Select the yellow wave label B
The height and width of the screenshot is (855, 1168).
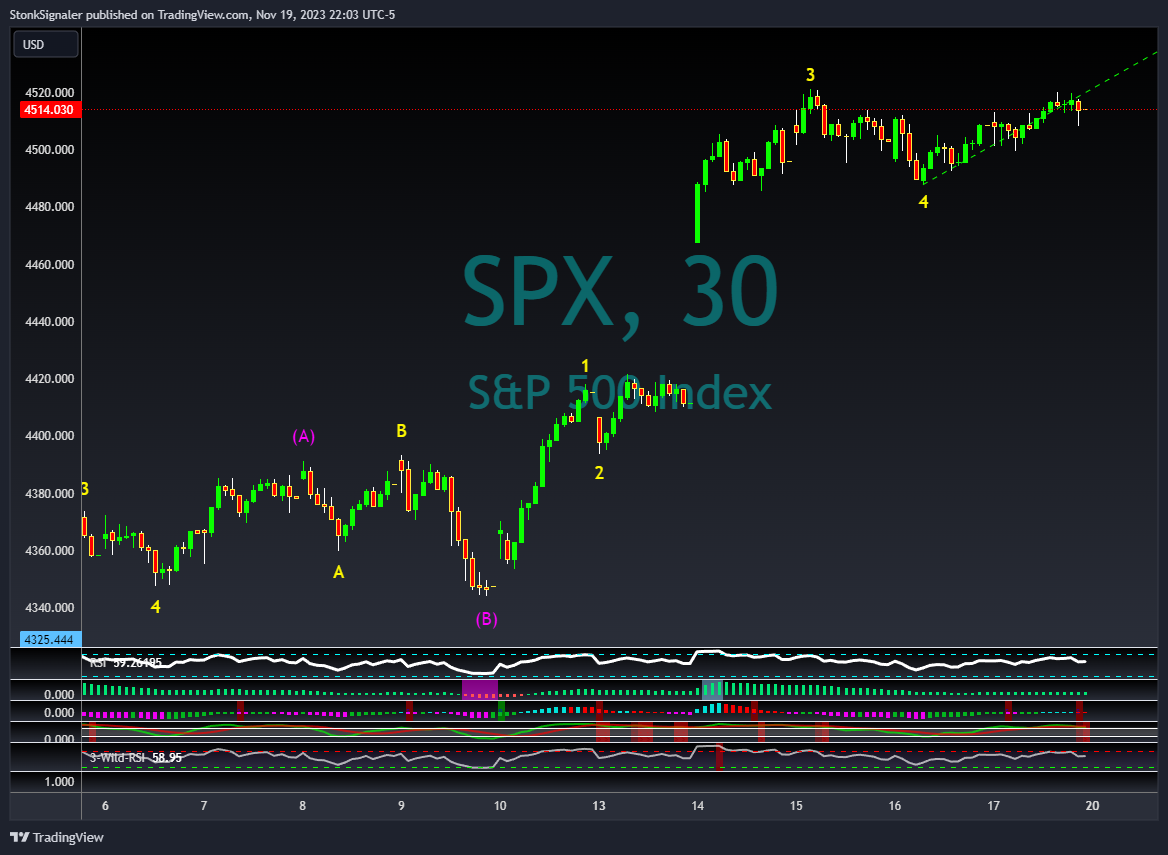pos(402,430)
